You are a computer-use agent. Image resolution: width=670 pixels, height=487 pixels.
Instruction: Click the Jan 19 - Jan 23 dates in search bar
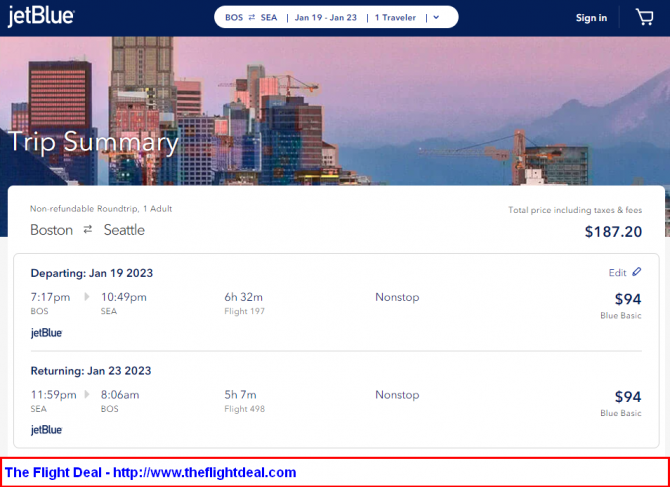click(326, 18)
